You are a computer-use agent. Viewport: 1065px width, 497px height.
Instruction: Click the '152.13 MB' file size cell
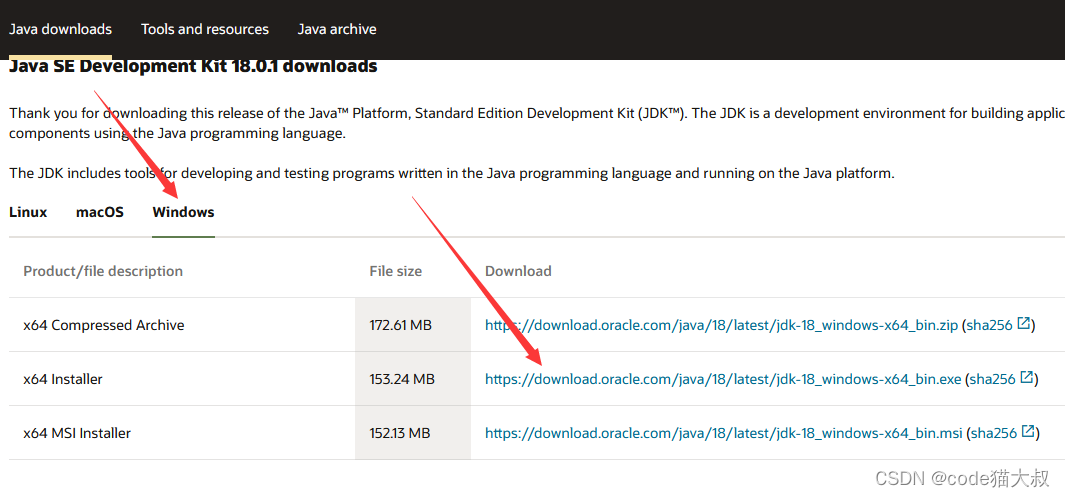(x=413, y=433)
